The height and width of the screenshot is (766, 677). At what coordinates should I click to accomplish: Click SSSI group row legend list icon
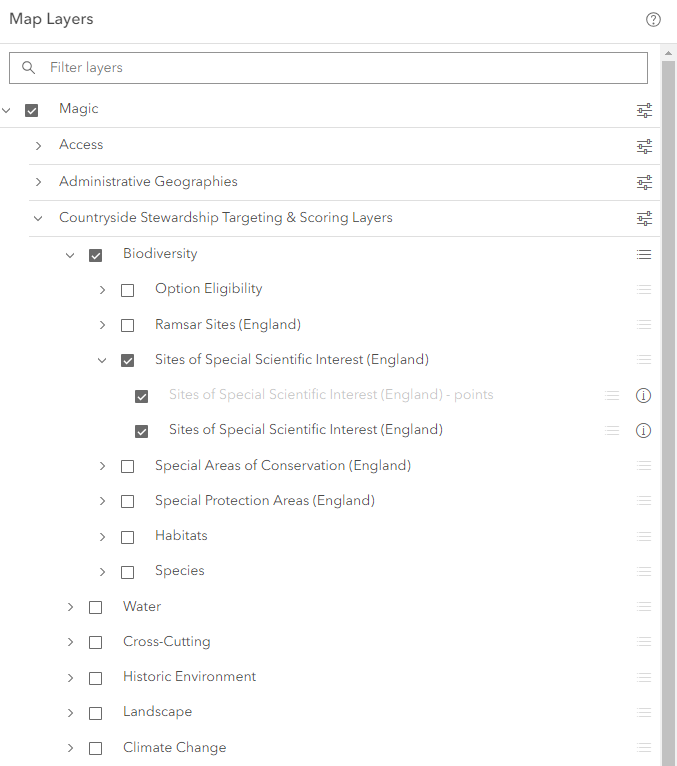(x=644, y=360)
